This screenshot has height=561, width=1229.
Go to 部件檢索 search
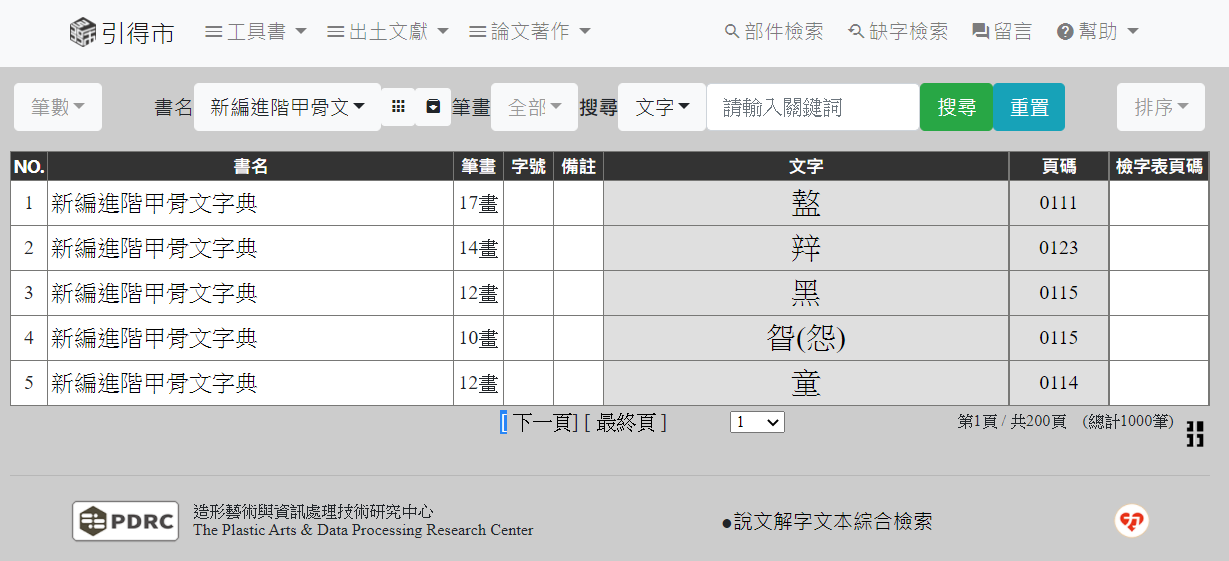point(774,32)
